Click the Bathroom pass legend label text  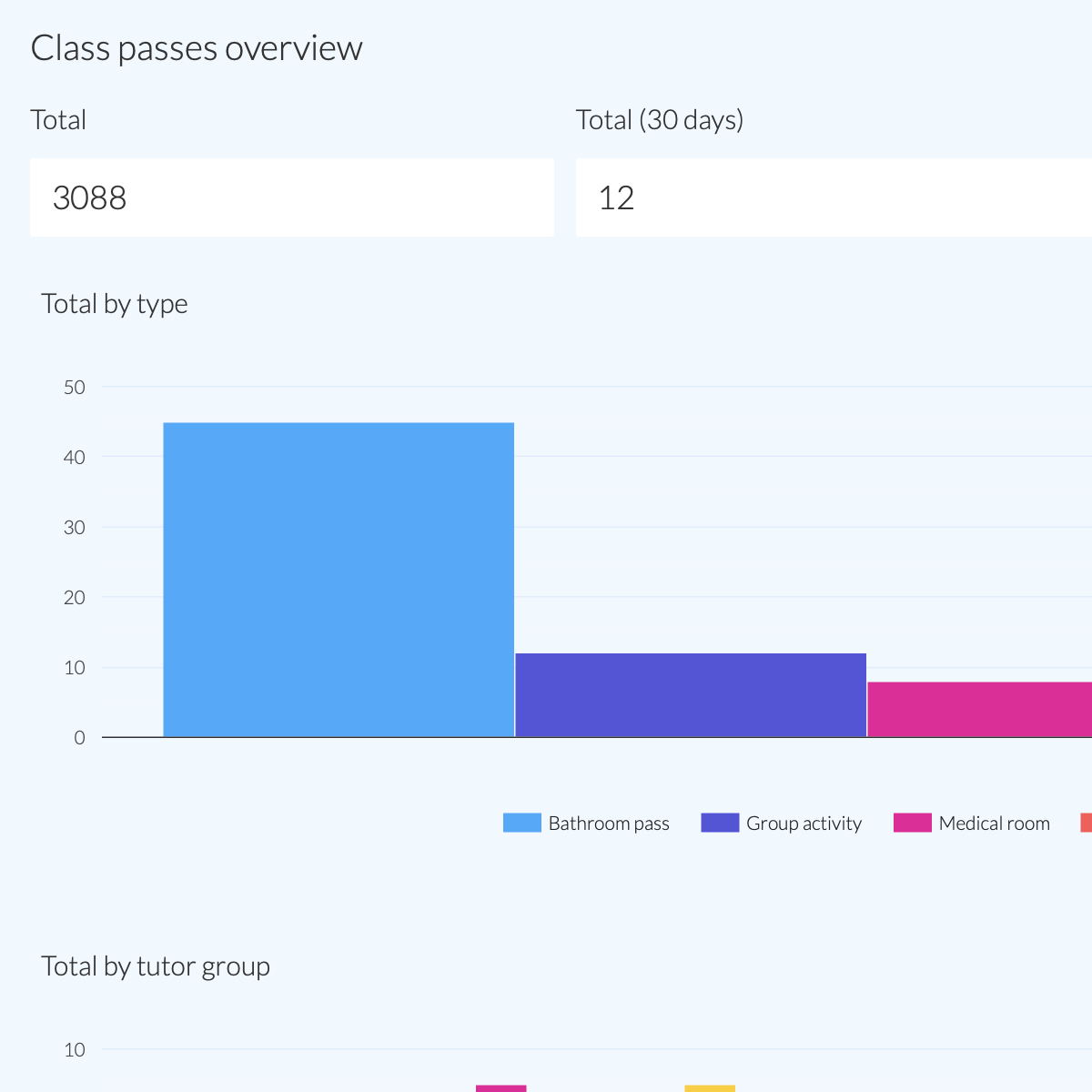[x=608, y=823]
